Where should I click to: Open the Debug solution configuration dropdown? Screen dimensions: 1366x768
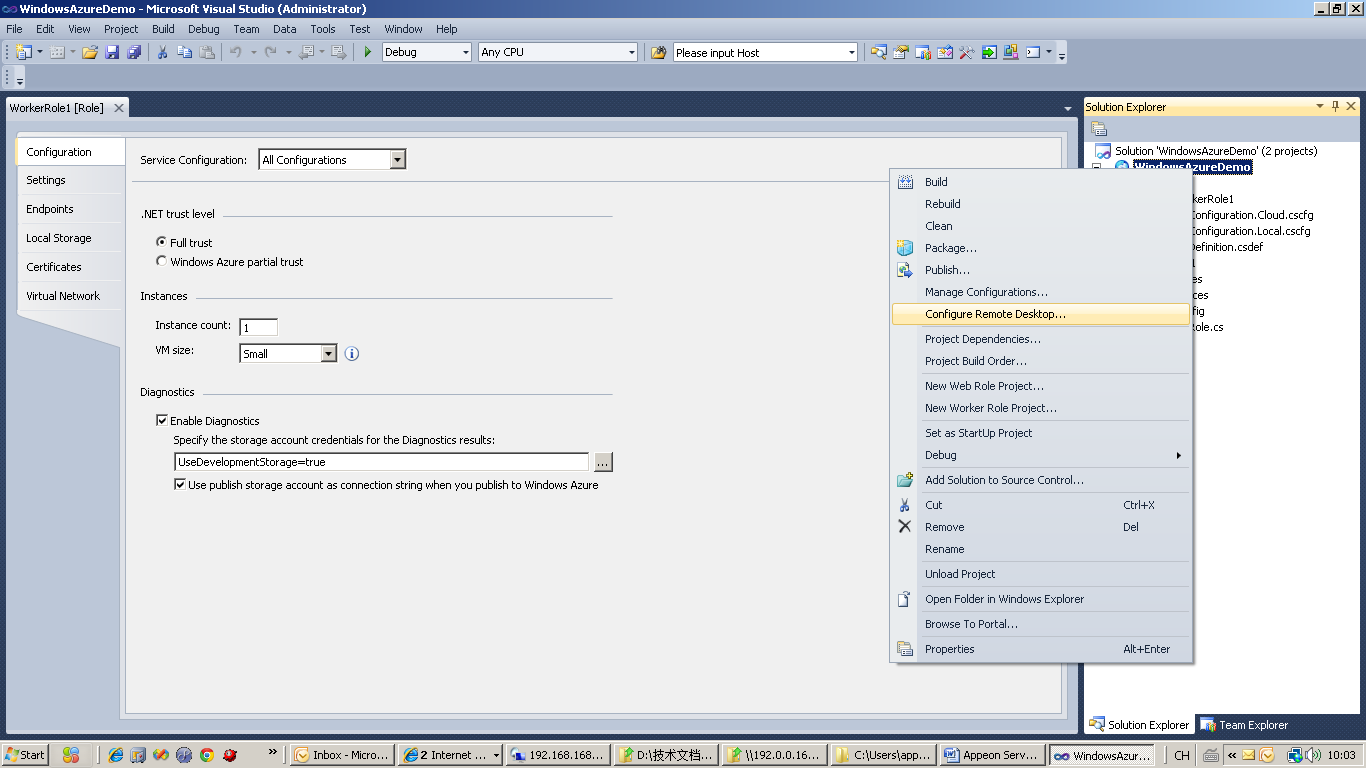(x=464, y=52)
